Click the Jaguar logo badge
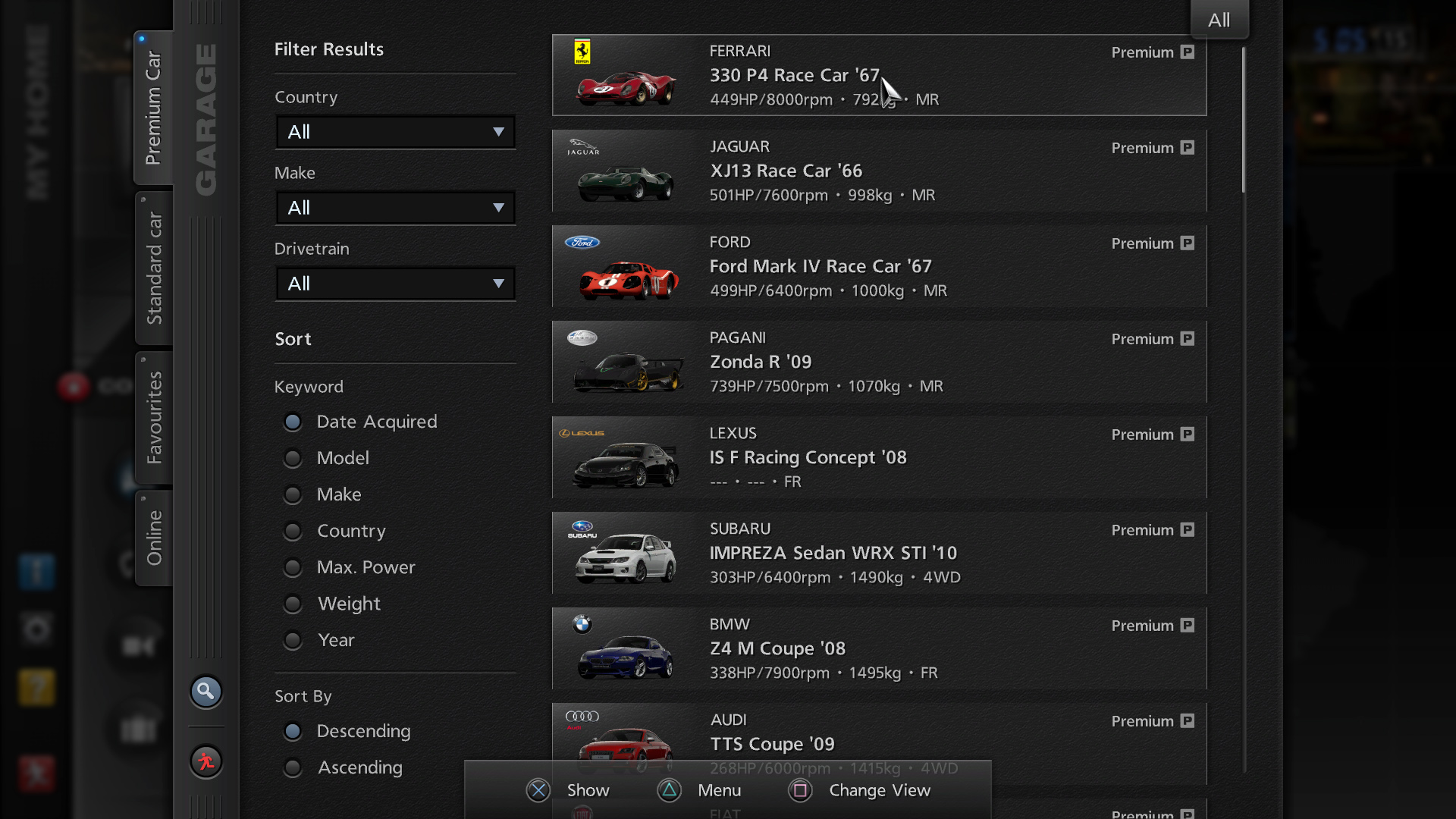 [583, 146]
